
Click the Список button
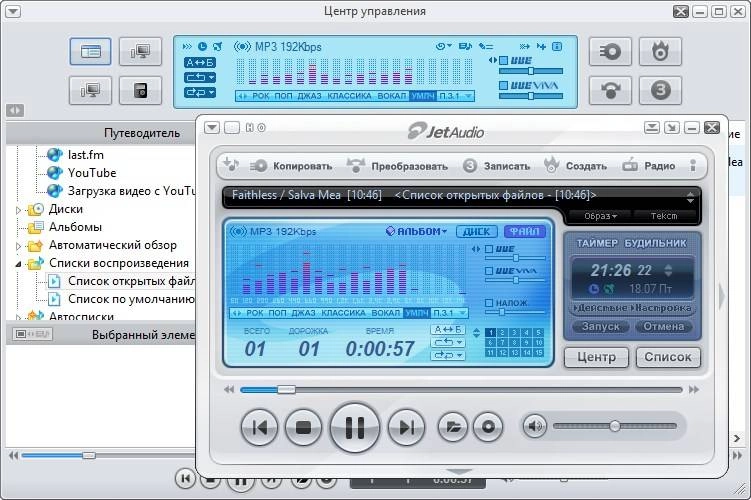click(668, 357)
